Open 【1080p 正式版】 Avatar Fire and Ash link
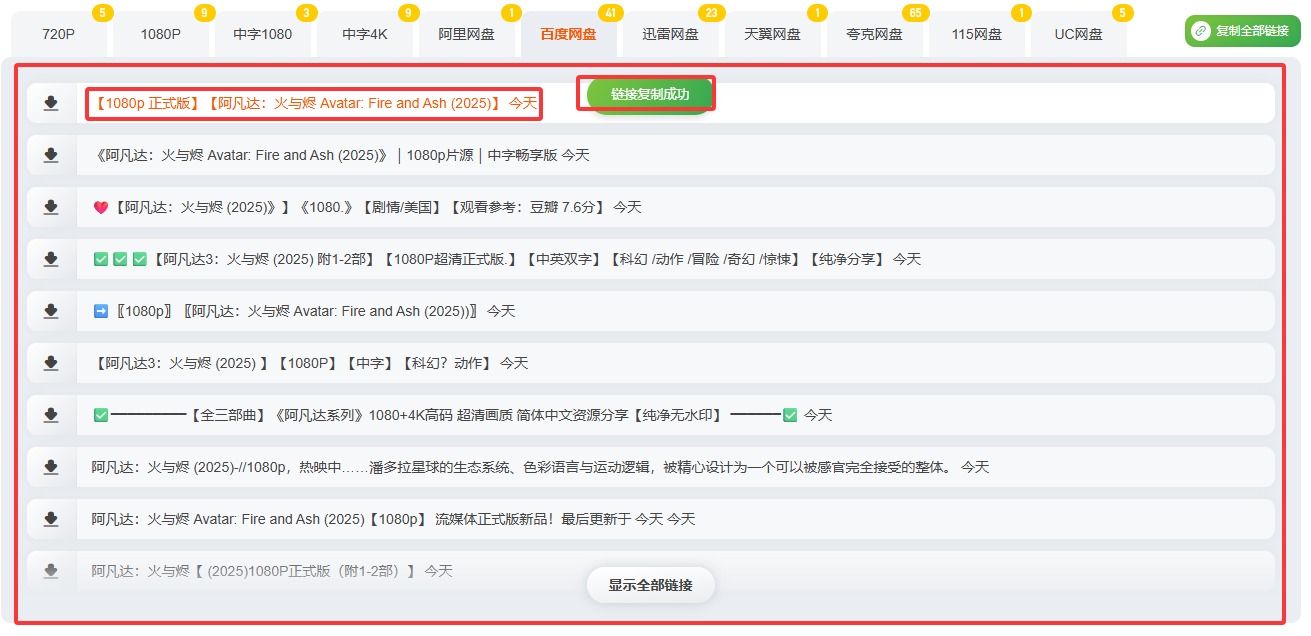Viewport: 1311px width, 636px height. click(314, 103)
